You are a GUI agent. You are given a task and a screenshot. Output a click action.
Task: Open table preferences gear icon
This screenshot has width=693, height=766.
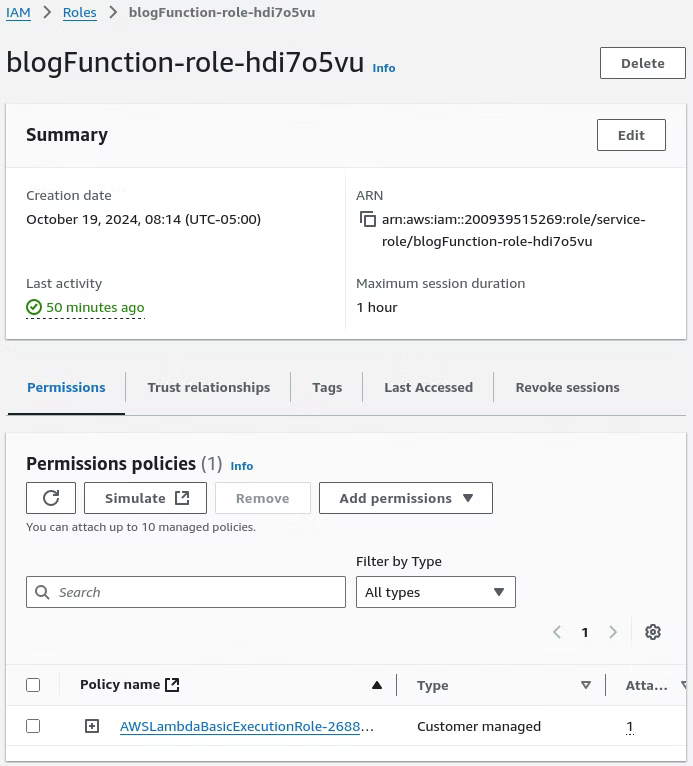point(652,632)
